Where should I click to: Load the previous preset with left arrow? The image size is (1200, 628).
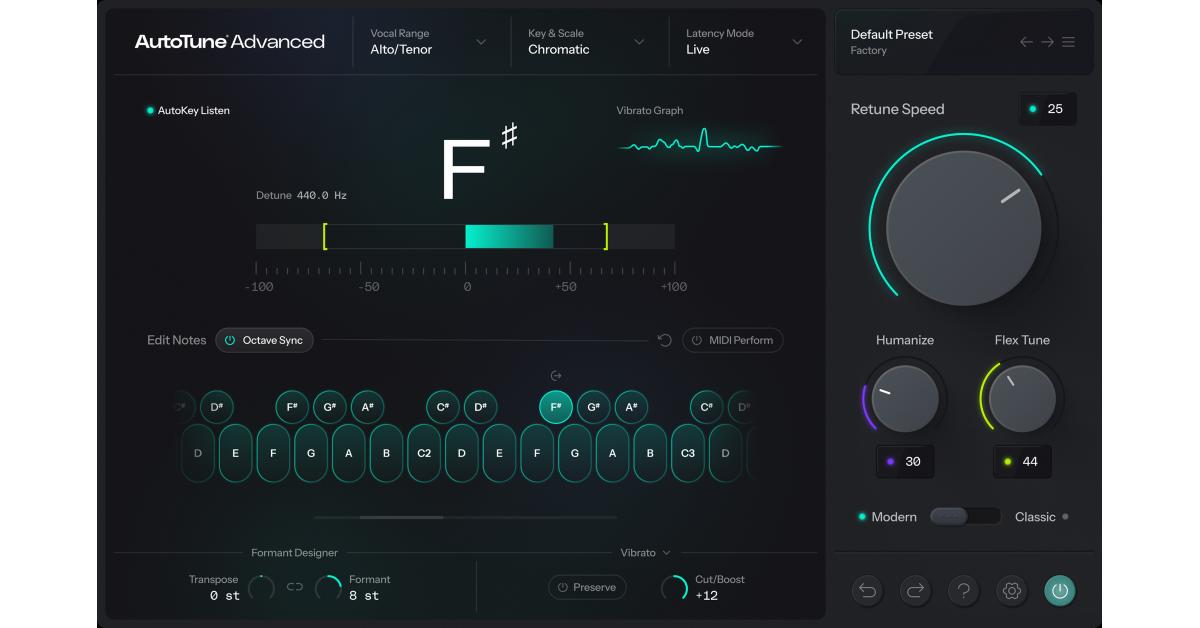click(1026, 42)
